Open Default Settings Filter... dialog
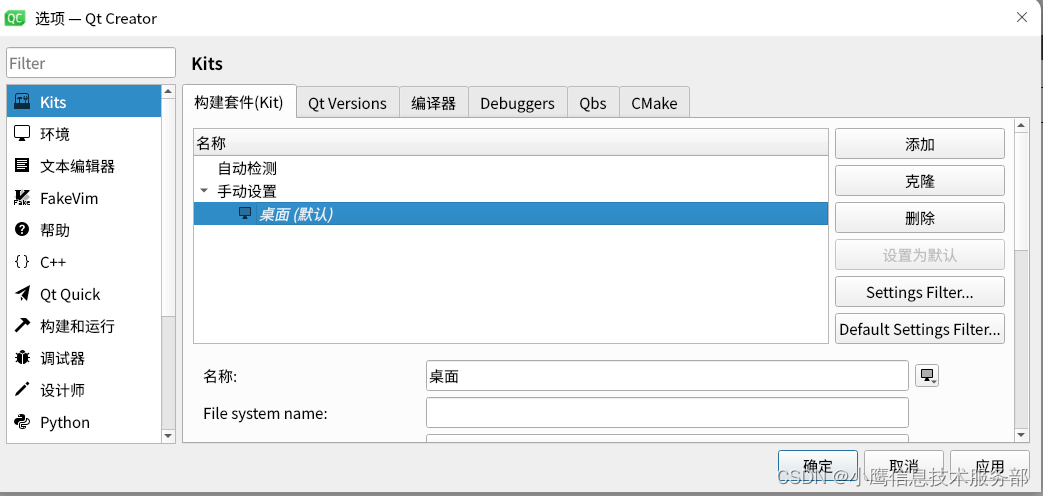 pos(919,329)
